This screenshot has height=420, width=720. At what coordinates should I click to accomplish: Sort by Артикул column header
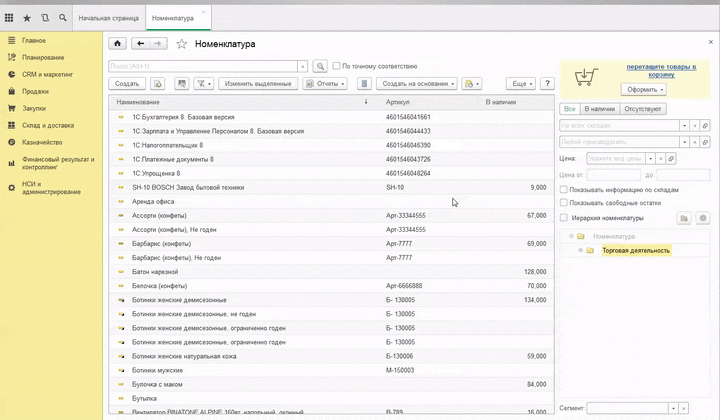(x=398, y=102)
